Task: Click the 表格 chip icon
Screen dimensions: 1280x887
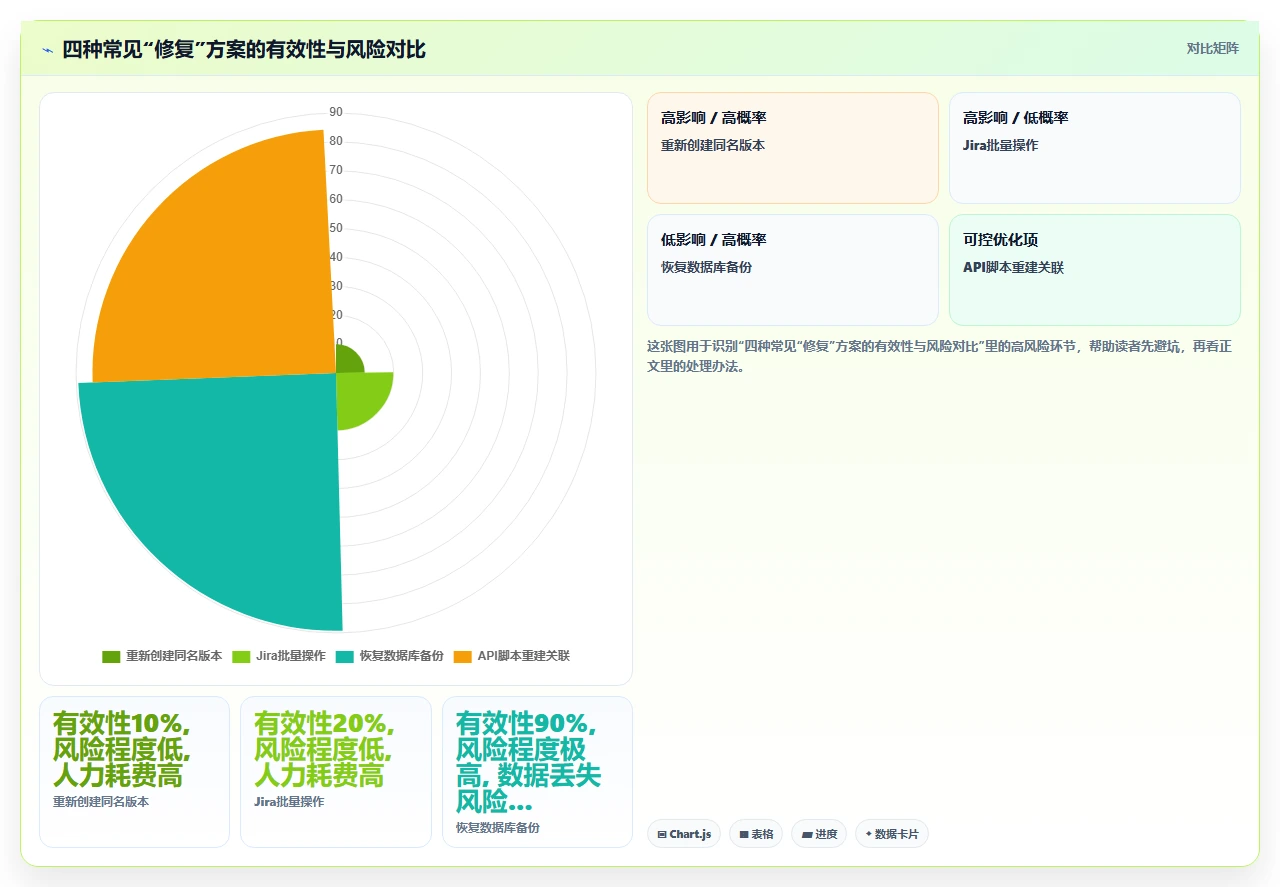Action: [x=744, y=835]
